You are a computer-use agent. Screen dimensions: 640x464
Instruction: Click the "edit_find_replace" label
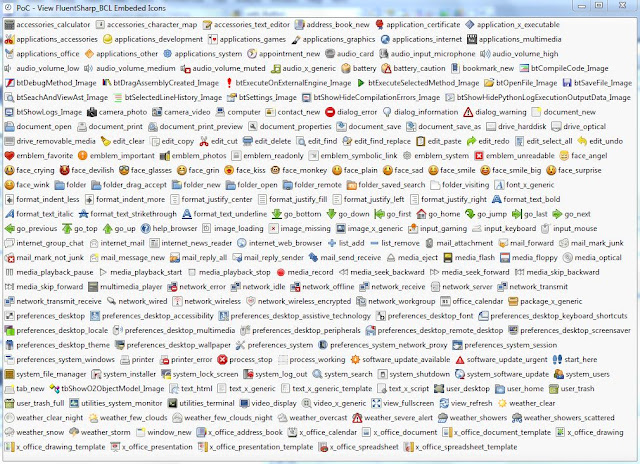coord(382,141)
